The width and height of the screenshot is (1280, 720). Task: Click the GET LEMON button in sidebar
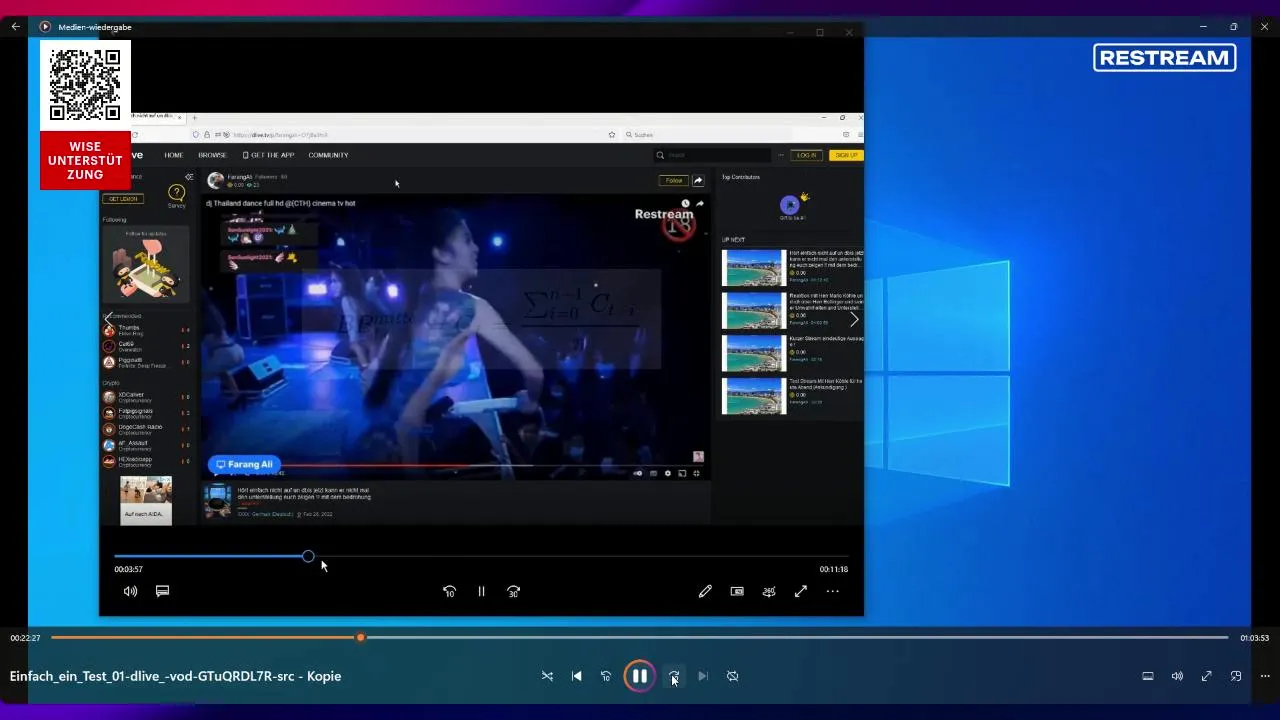coord(123,199)
